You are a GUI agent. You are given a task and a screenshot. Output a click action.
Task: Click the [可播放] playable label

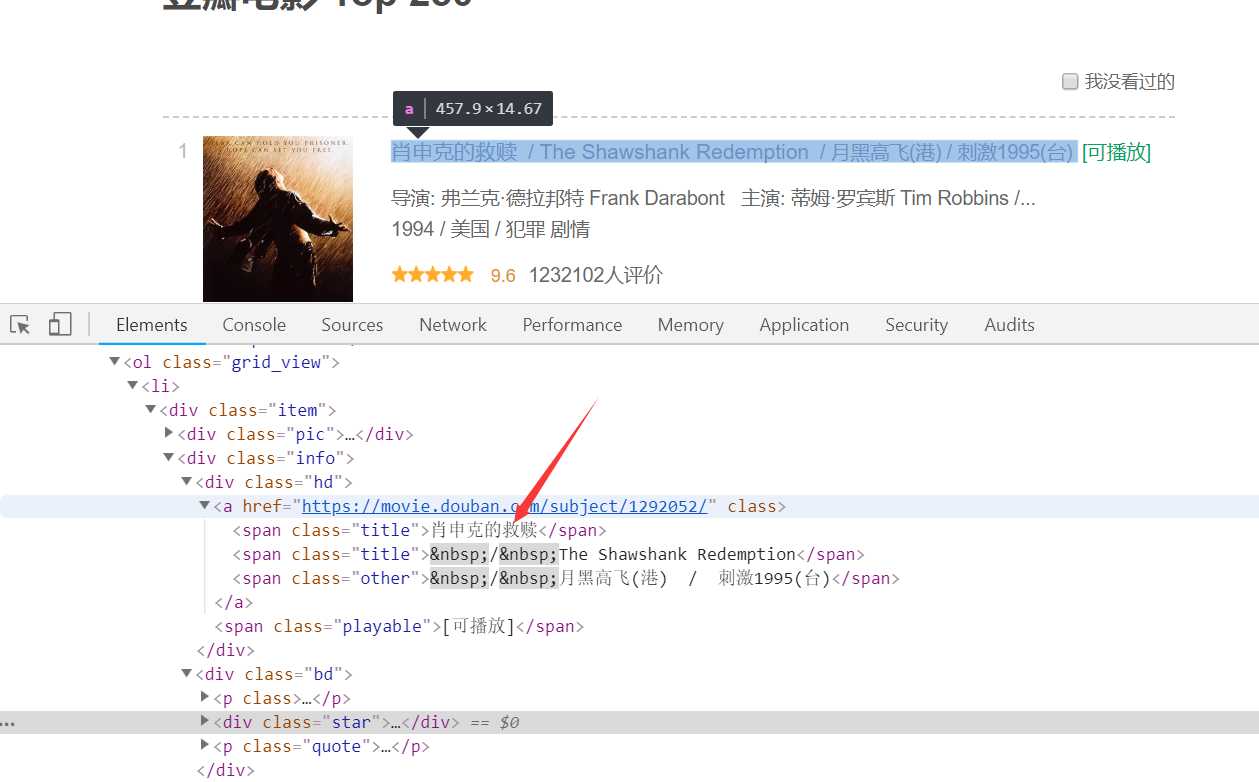1116,152
